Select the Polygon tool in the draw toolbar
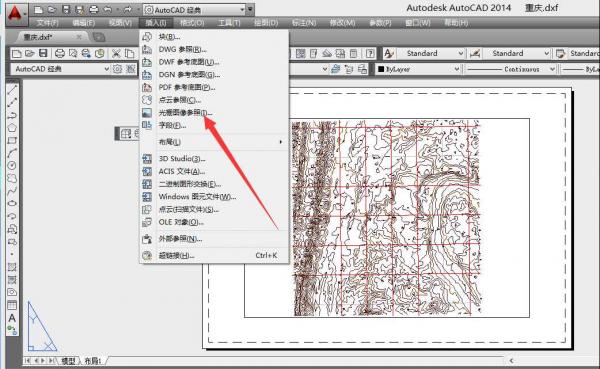Screen dimensions: 600x369 tap(12, 127)
